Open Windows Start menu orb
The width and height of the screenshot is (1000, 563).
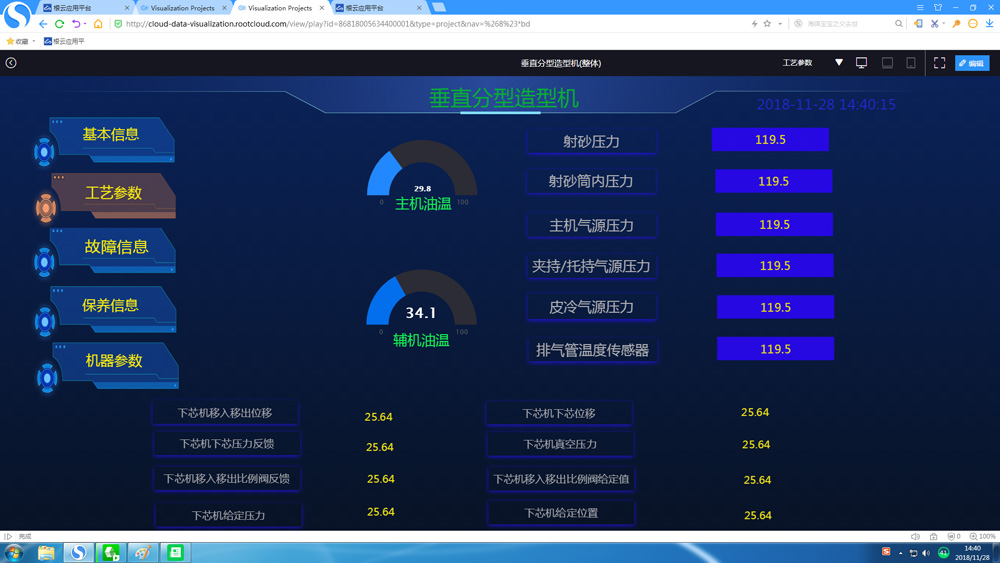coord(14,552)
